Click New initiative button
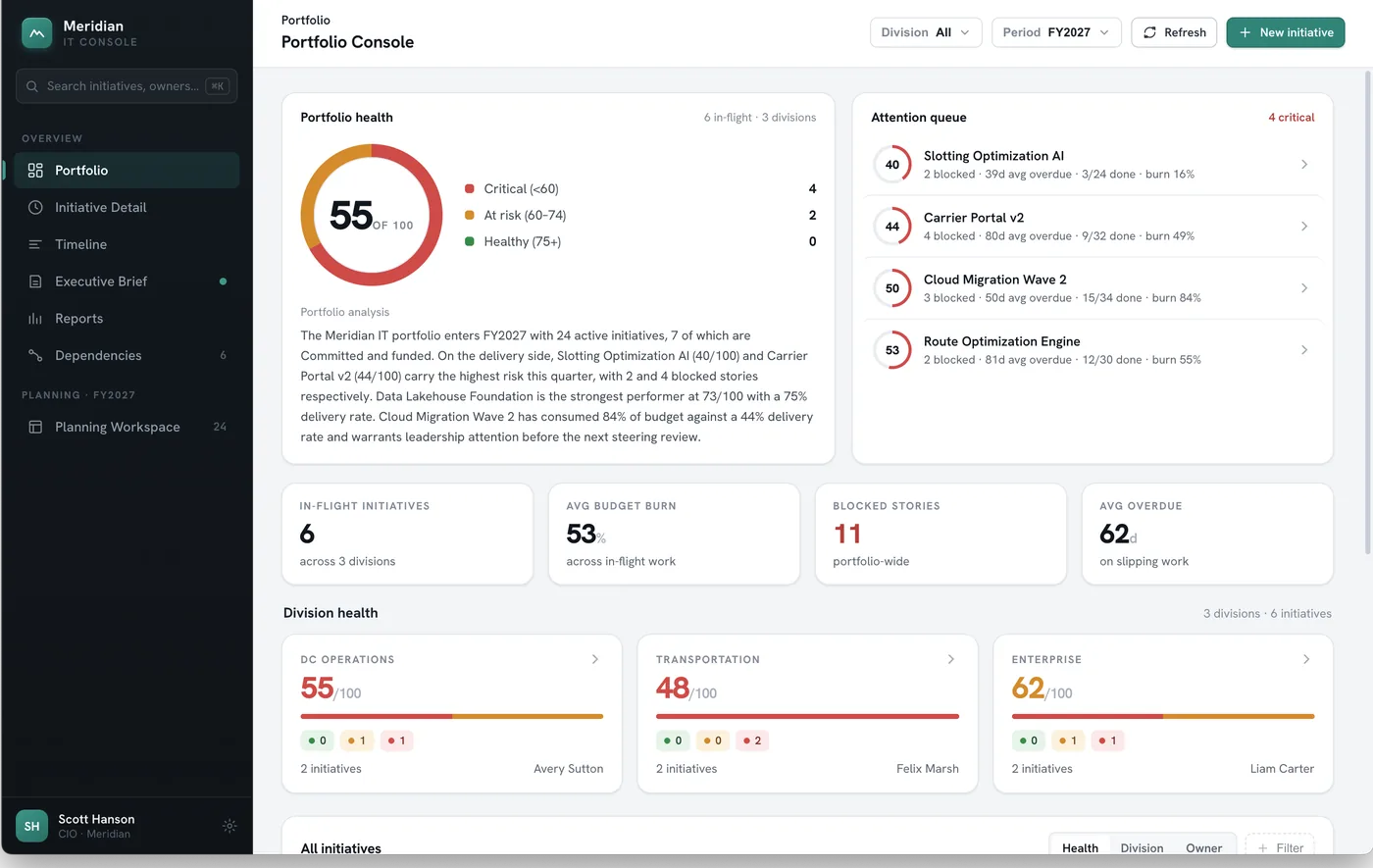Viewport: 1373px width, 868px height. [x=1286, y=32]
